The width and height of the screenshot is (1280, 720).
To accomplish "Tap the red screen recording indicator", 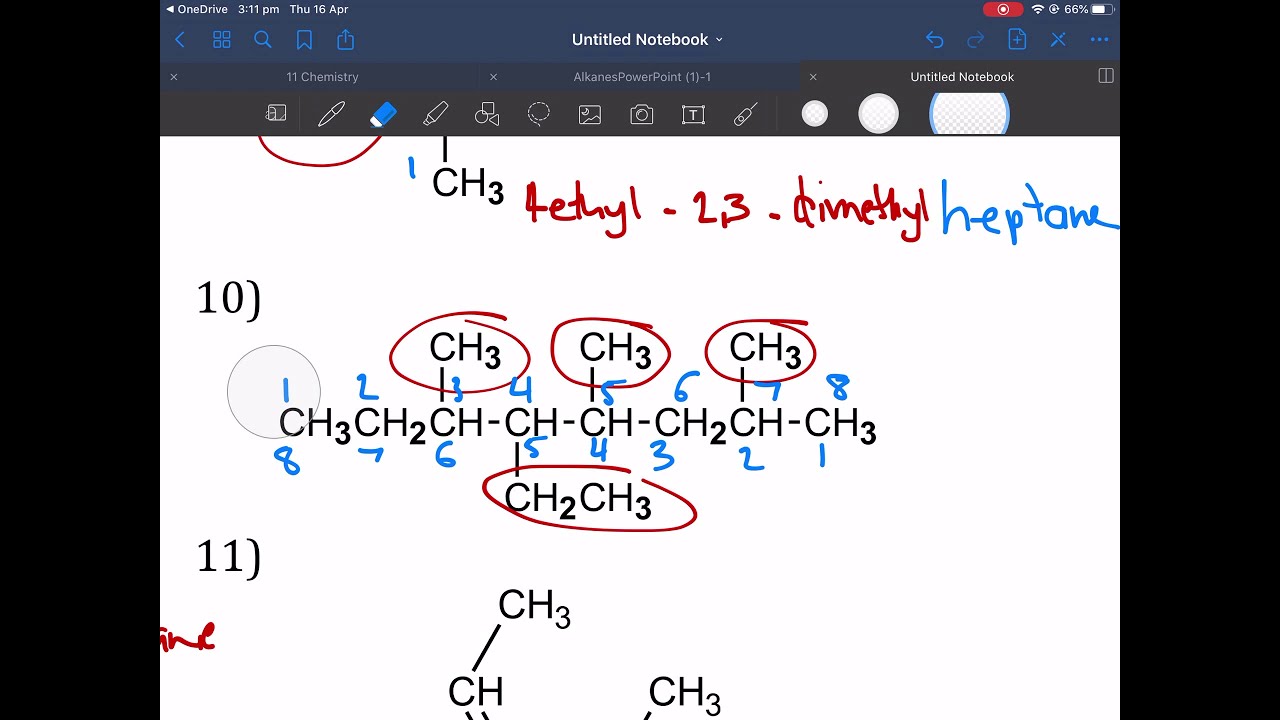I will click(x=1003, y=9).
